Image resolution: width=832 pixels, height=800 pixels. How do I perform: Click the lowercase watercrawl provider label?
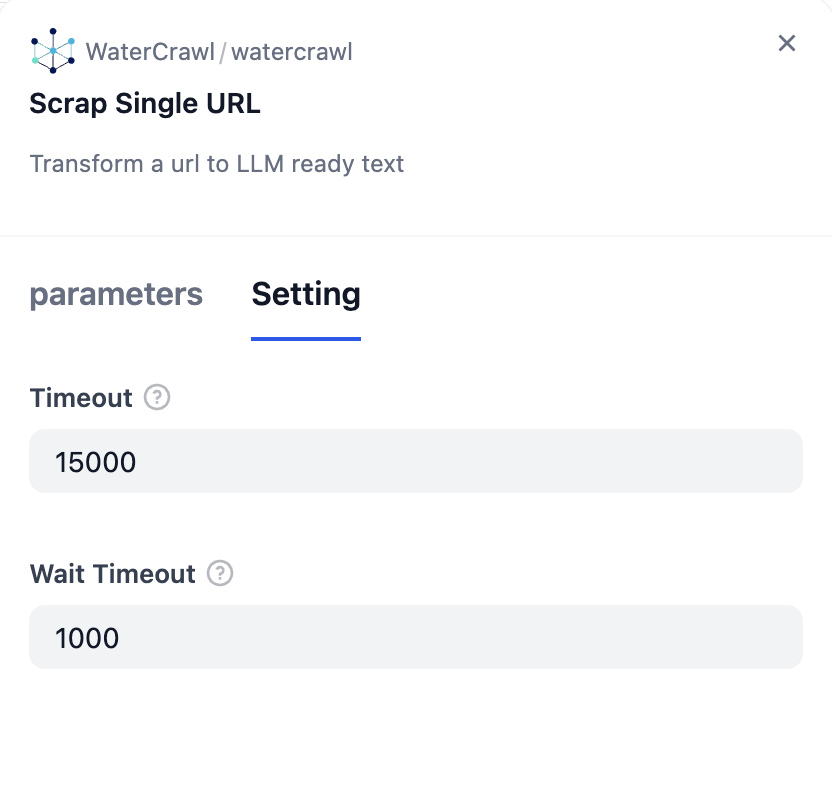click(x=292, y=52)
